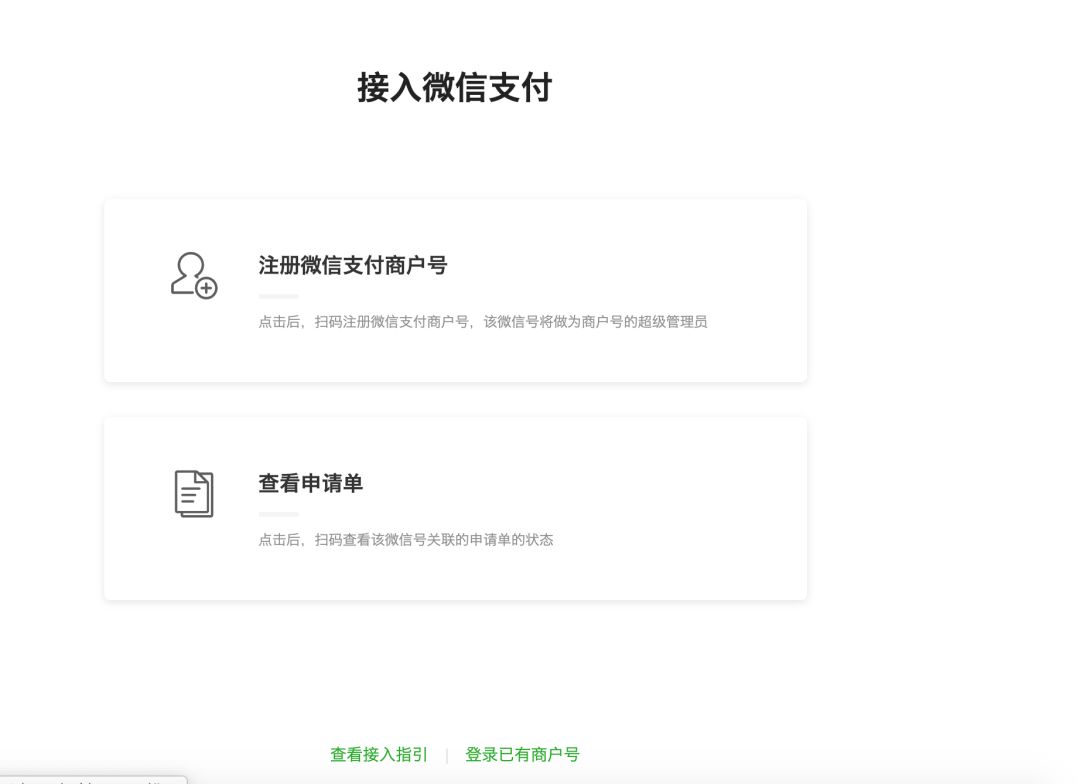The height and width of the screenshot is (784, 1080).
Task: Click description text 扫码注册微信支付商户号
Action: point(392,322)
